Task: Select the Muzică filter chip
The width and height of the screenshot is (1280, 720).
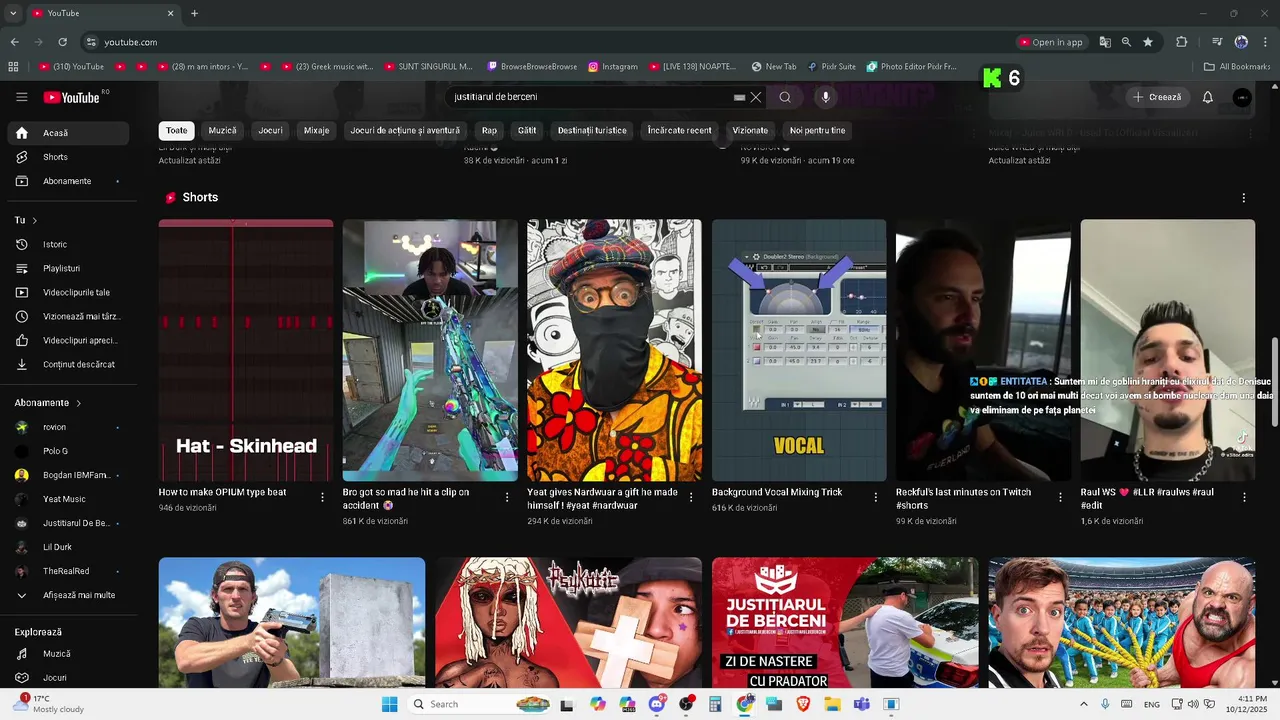Action: click(222, 130)
